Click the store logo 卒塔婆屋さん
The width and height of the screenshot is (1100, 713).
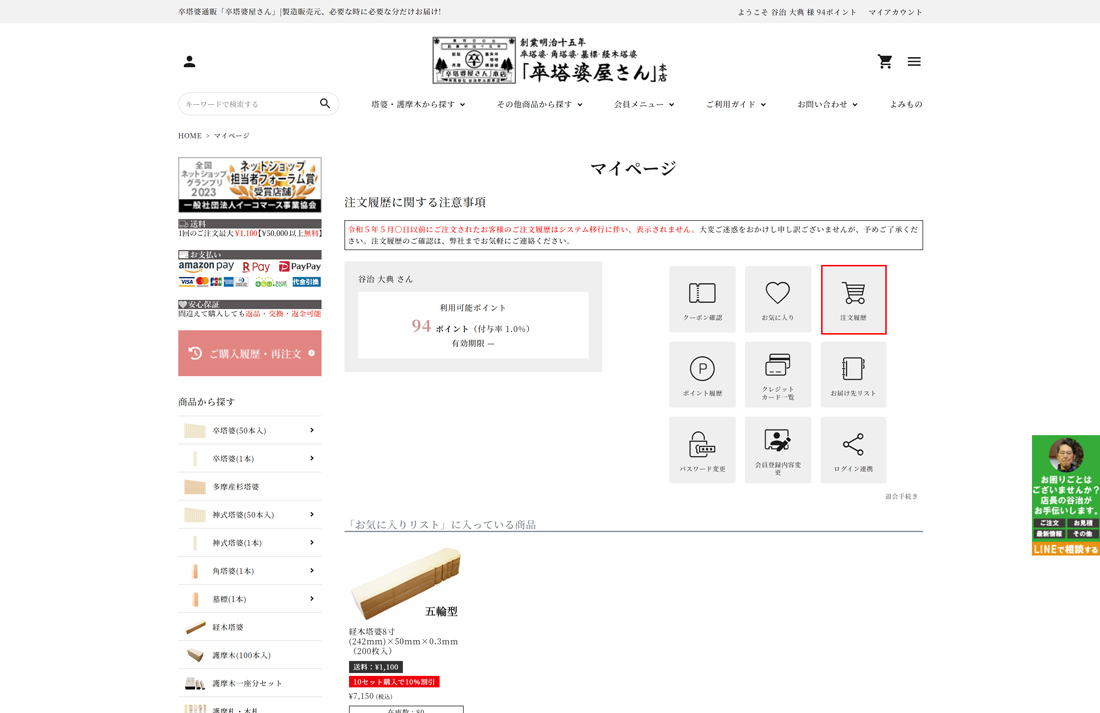(x=549, y=60)
